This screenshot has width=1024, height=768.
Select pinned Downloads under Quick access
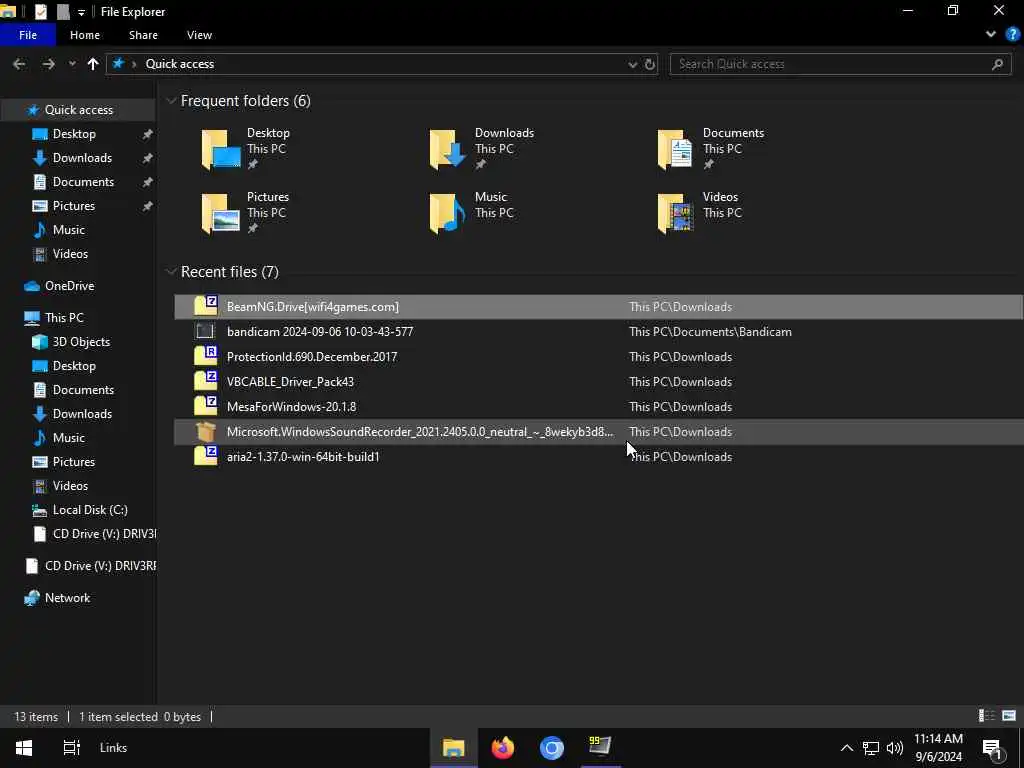82,158
